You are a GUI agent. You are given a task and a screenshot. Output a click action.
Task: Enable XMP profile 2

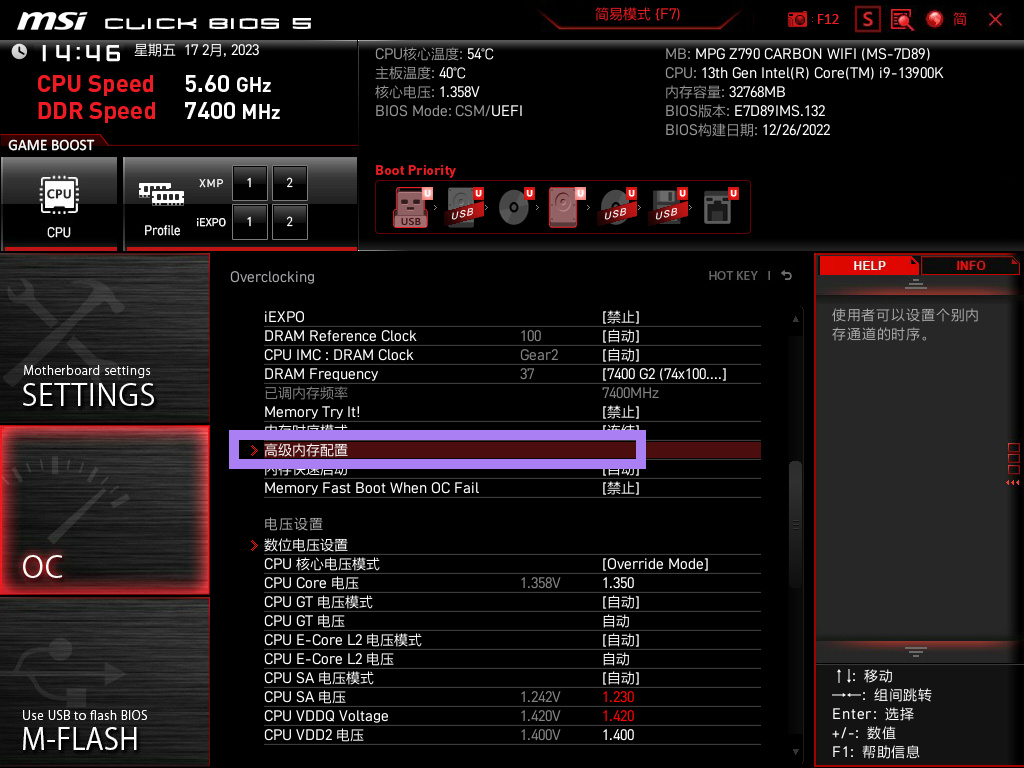pos(289,183)
